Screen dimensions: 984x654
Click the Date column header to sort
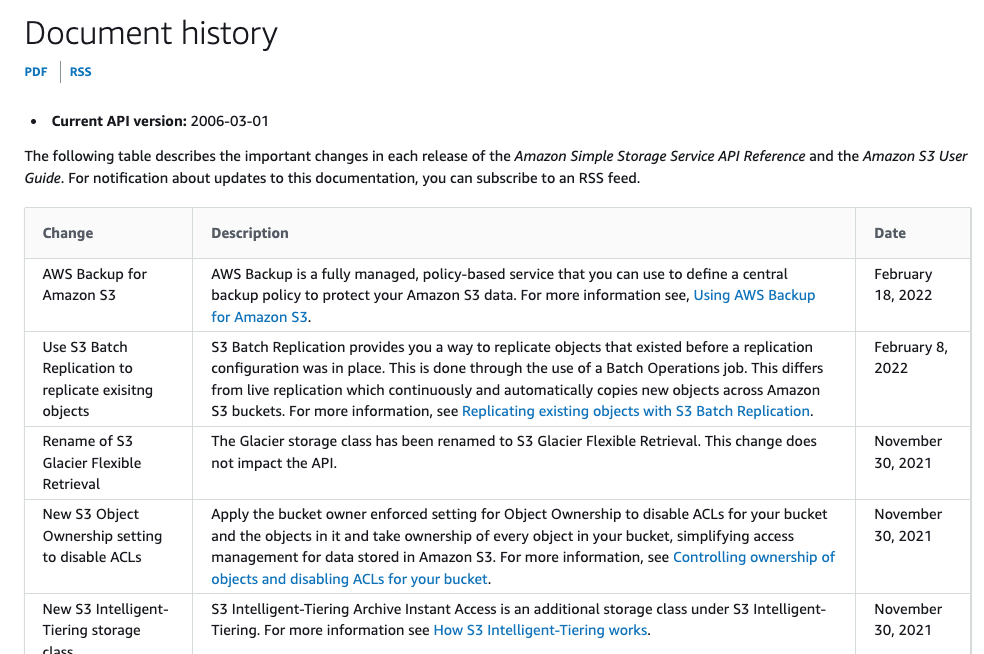(888, 232)
